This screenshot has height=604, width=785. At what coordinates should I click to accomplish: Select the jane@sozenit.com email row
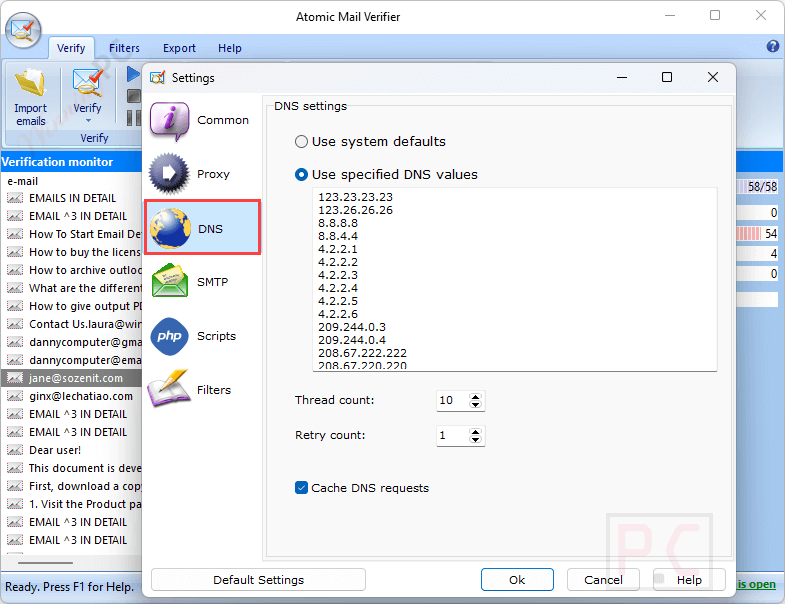pyautogui.click(x=72, y=378)
